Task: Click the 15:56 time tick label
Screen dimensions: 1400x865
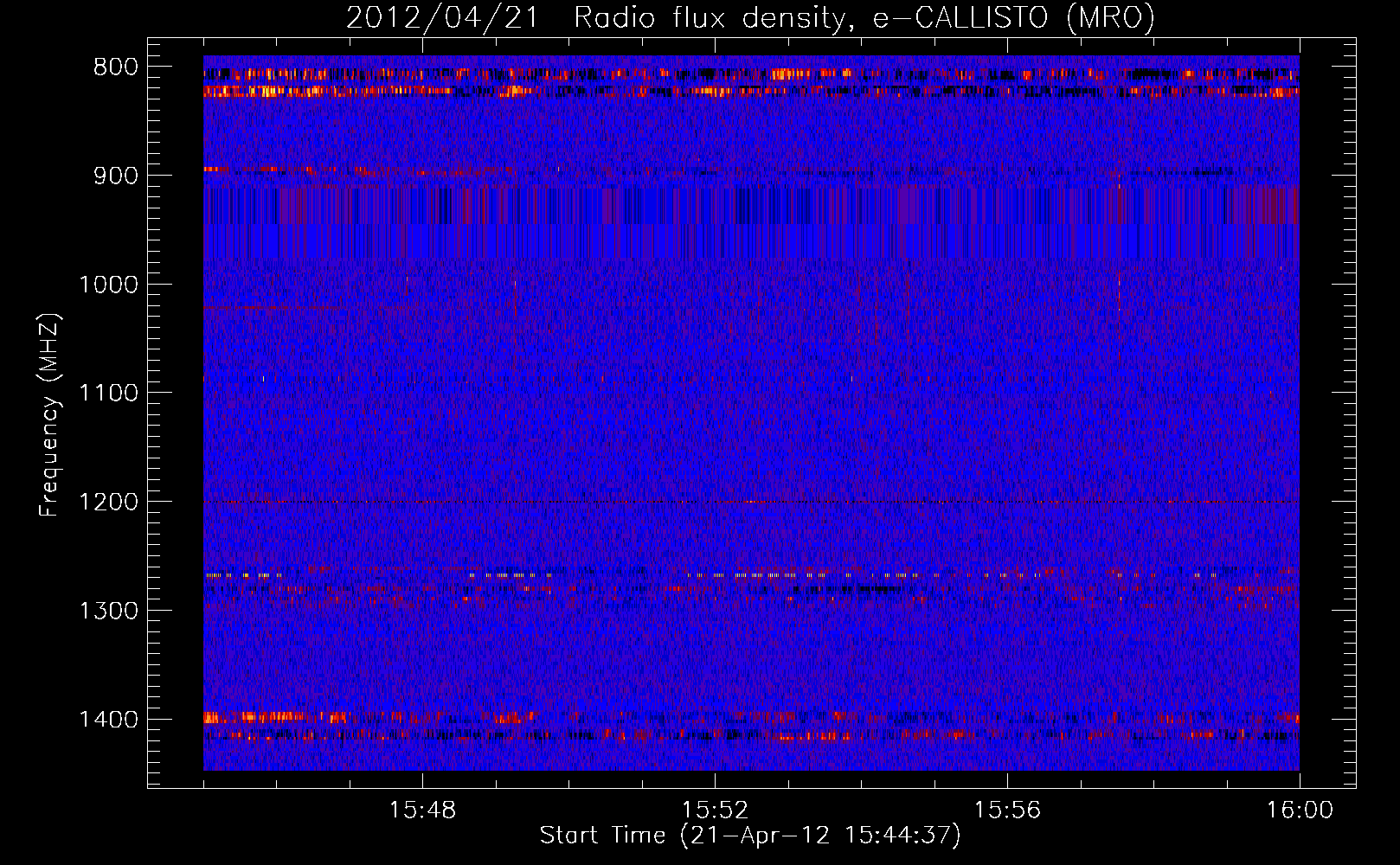Action: click(1007, 811)
